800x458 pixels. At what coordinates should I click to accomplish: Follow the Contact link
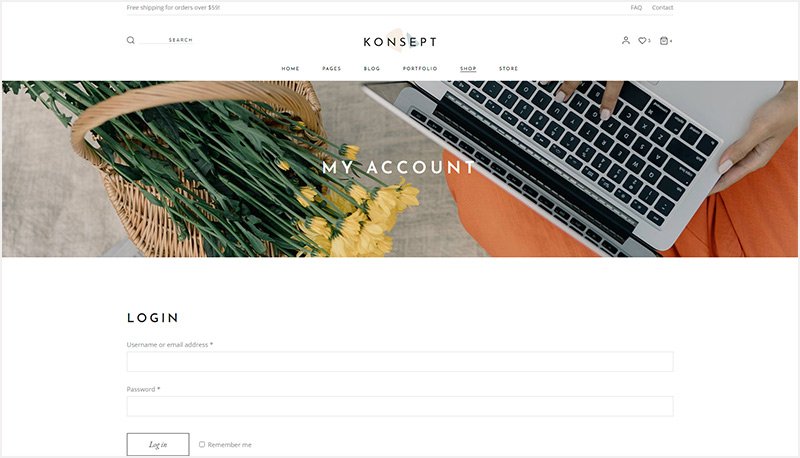pos(662,8)
